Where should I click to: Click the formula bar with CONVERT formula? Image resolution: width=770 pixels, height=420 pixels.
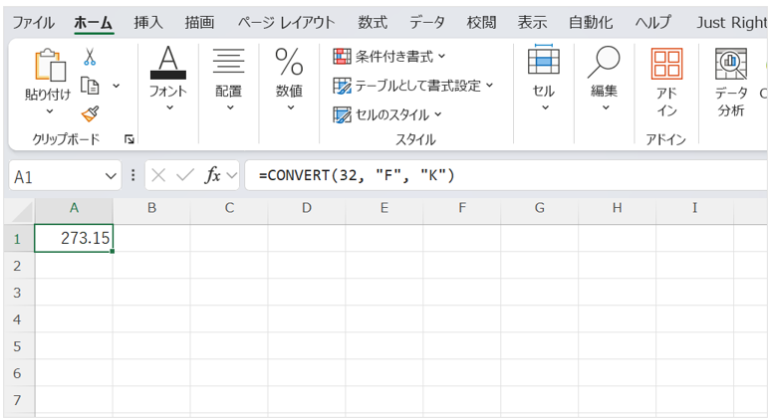tap(506, 175)
